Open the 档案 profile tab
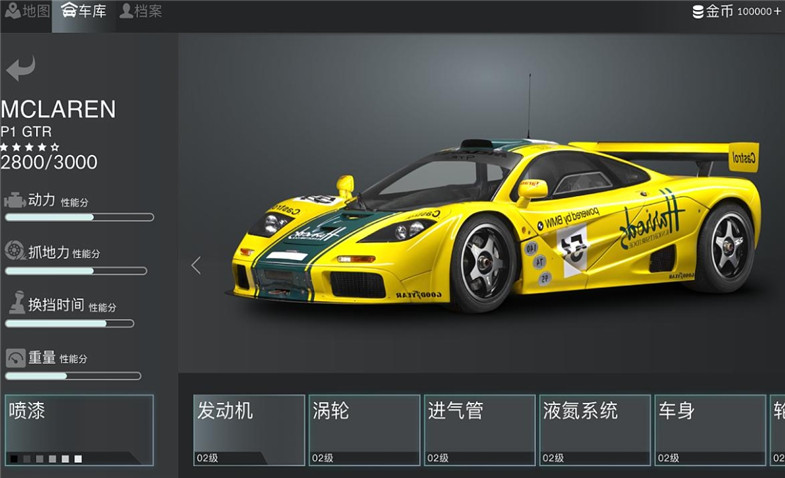The height and width of the screenshot is (478, 785). tap(141, 11)
